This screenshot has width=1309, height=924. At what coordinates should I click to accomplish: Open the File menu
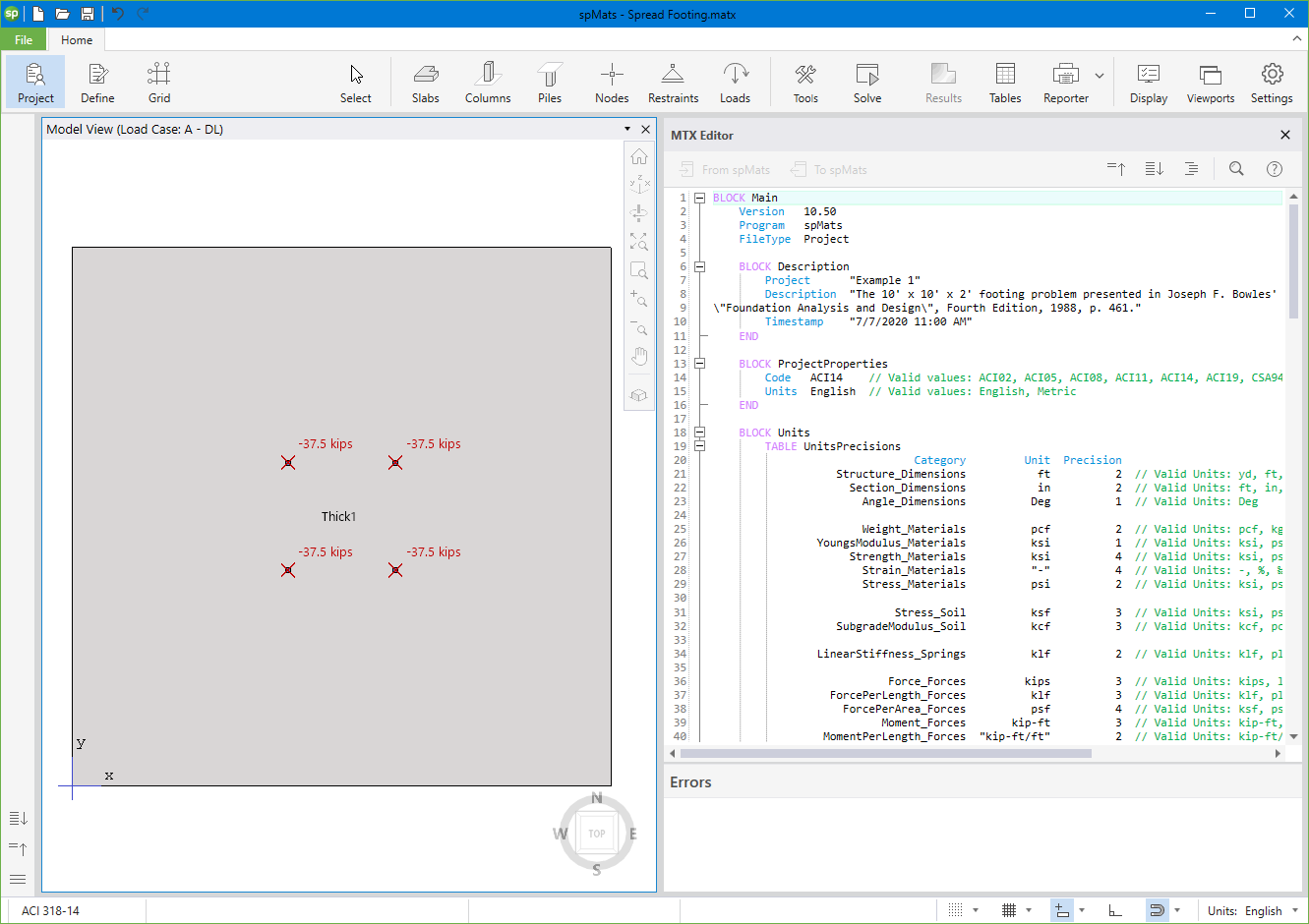(24, 40)
